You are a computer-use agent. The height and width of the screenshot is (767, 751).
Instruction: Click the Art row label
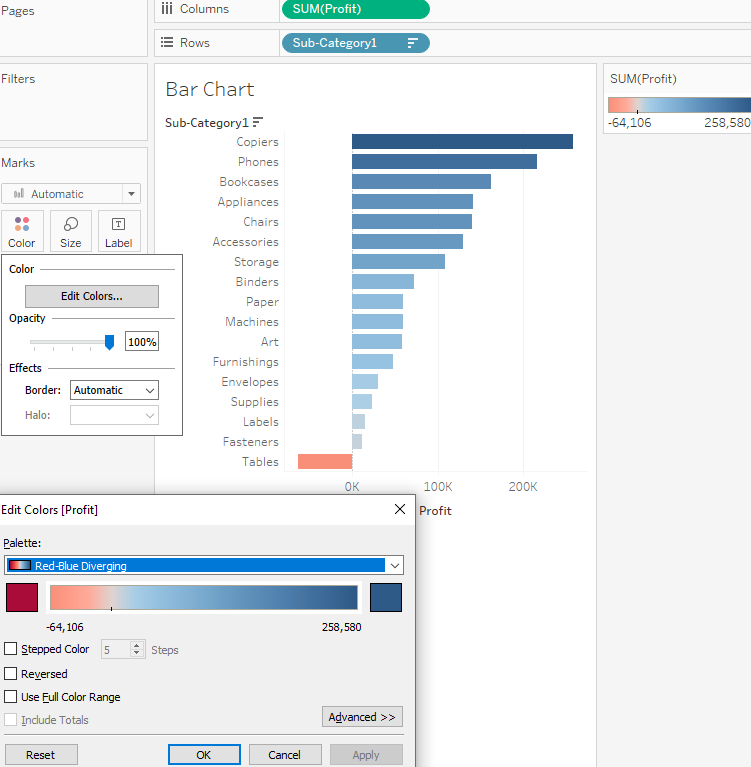[270, 341]
